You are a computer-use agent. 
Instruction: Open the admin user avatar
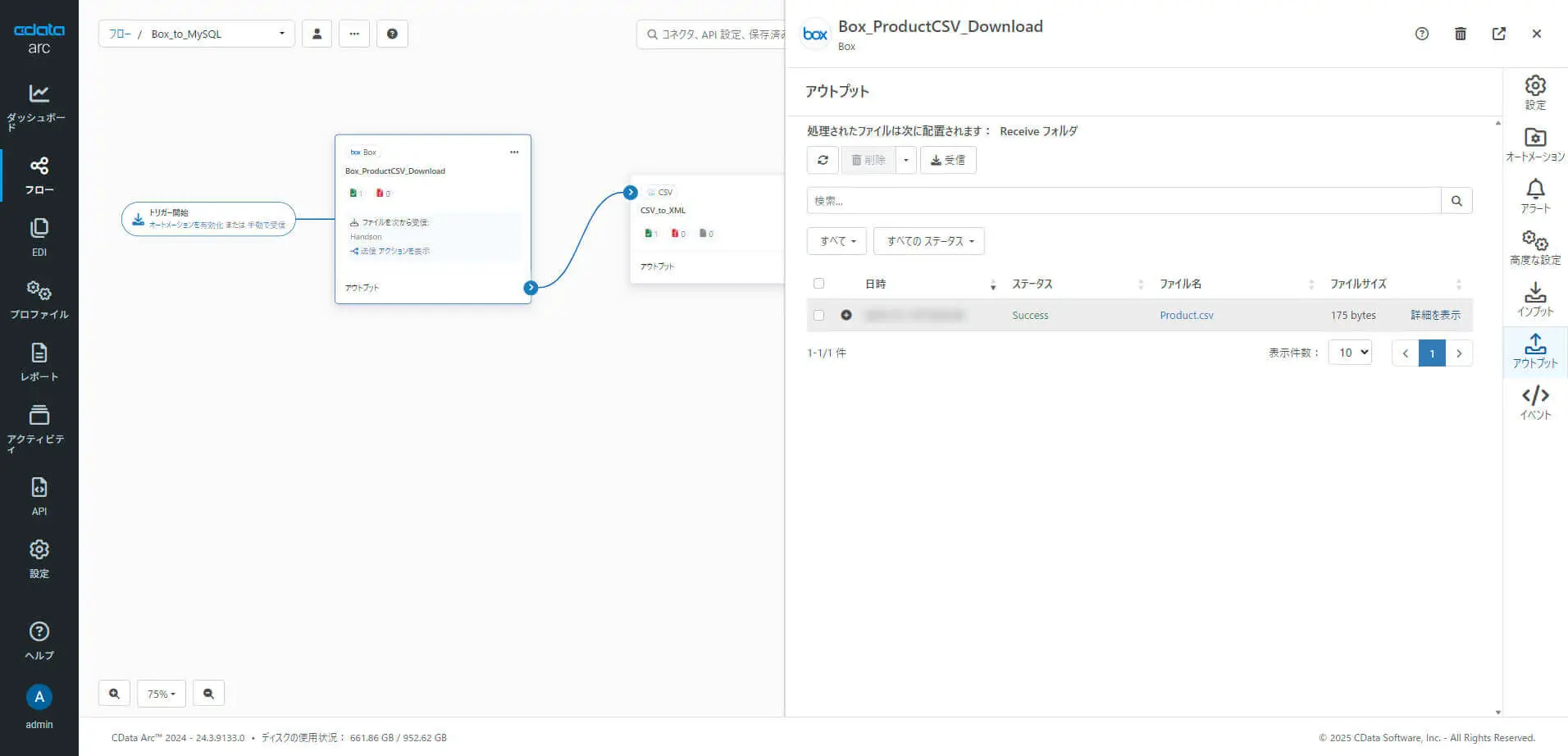coord(39,697)
